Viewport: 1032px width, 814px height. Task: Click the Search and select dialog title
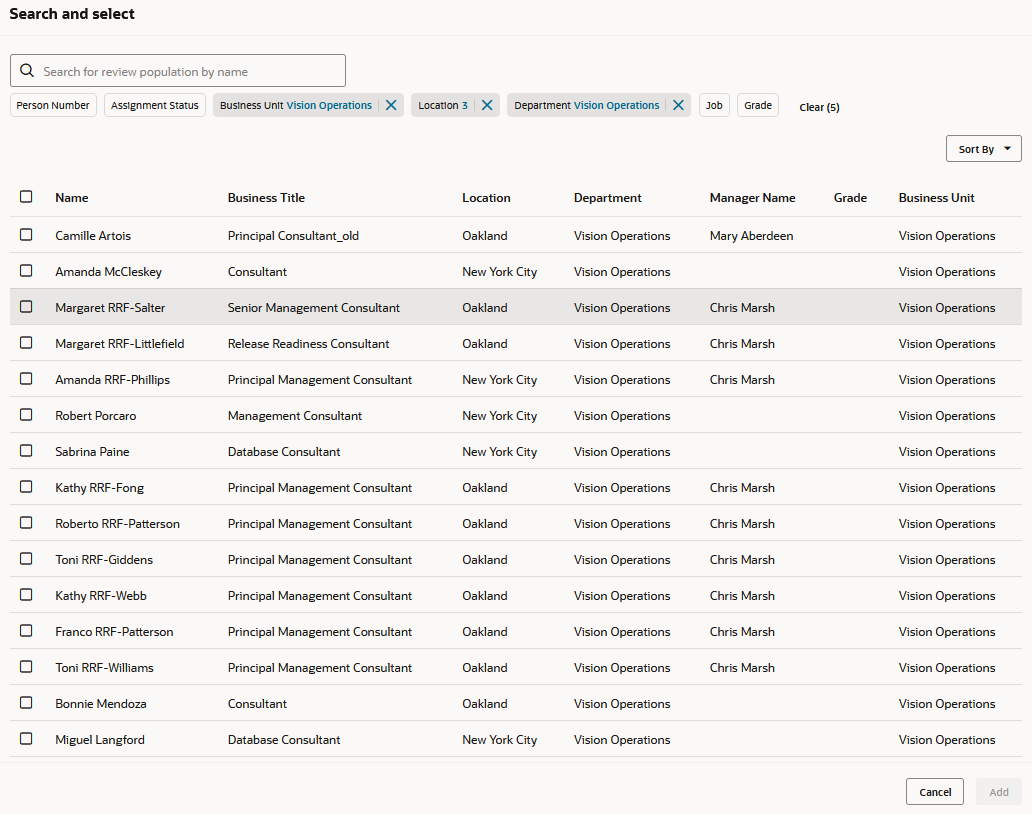tap(72, 14)
